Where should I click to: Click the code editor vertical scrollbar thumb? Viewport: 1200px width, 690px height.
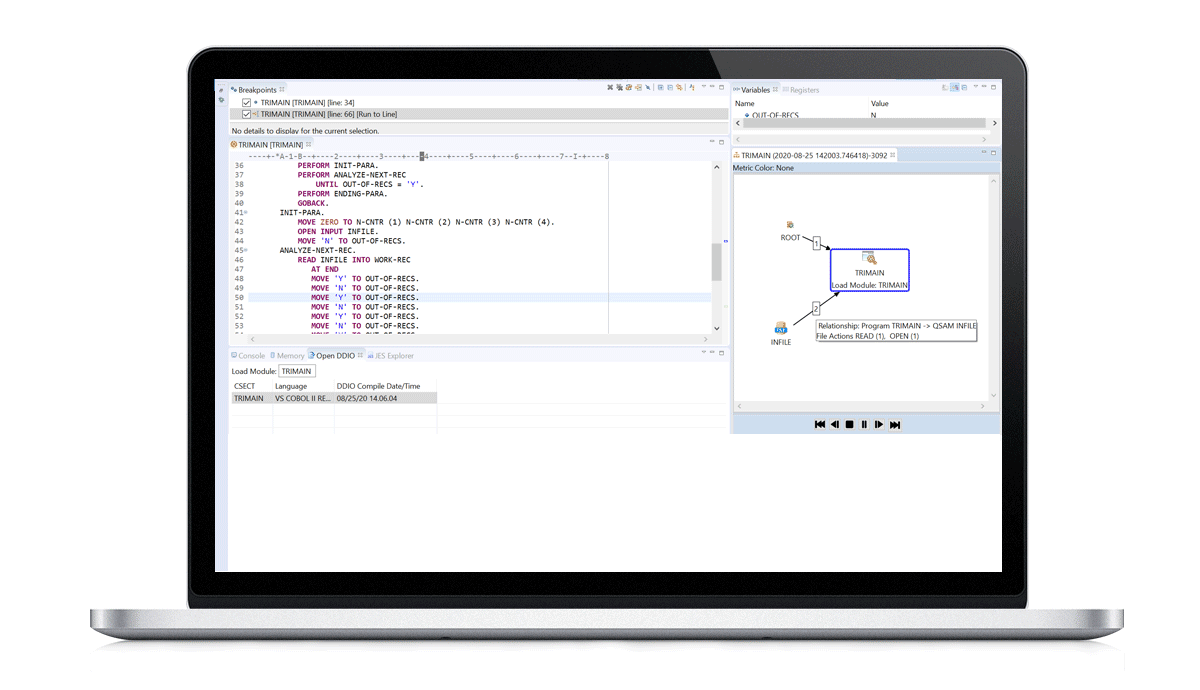716,262
